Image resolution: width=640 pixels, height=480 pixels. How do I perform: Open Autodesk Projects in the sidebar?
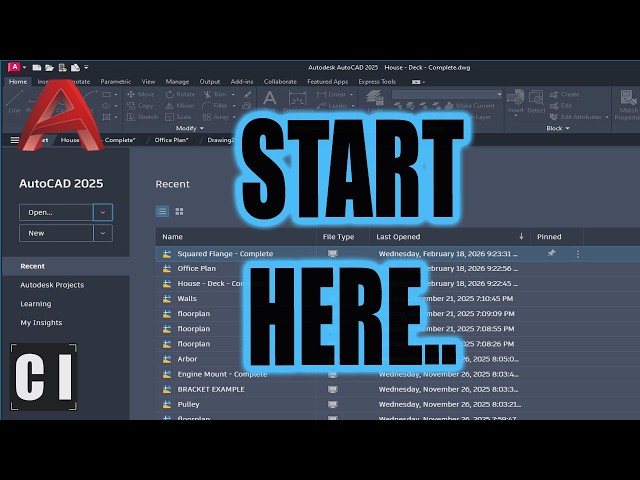[x=52, y=285]
